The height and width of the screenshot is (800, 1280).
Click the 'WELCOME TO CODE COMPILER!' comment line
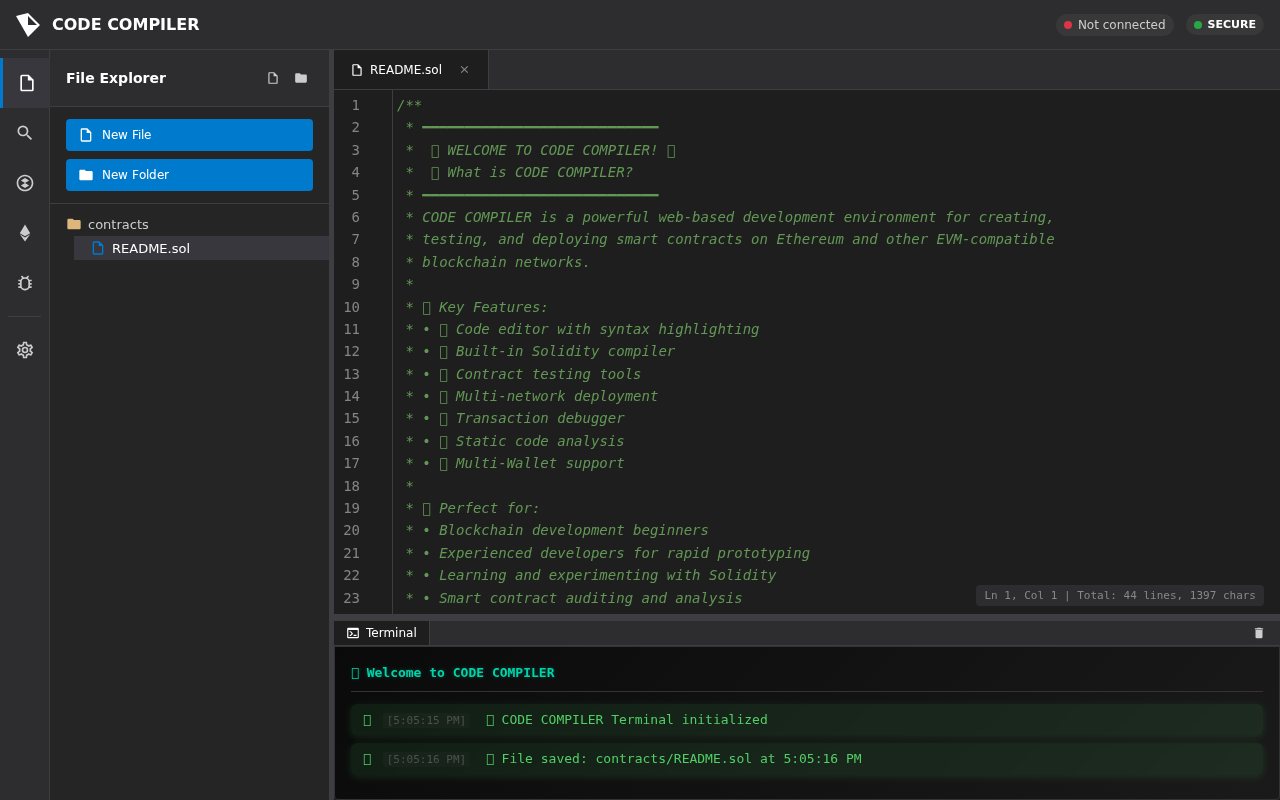(x=540, y=150)
